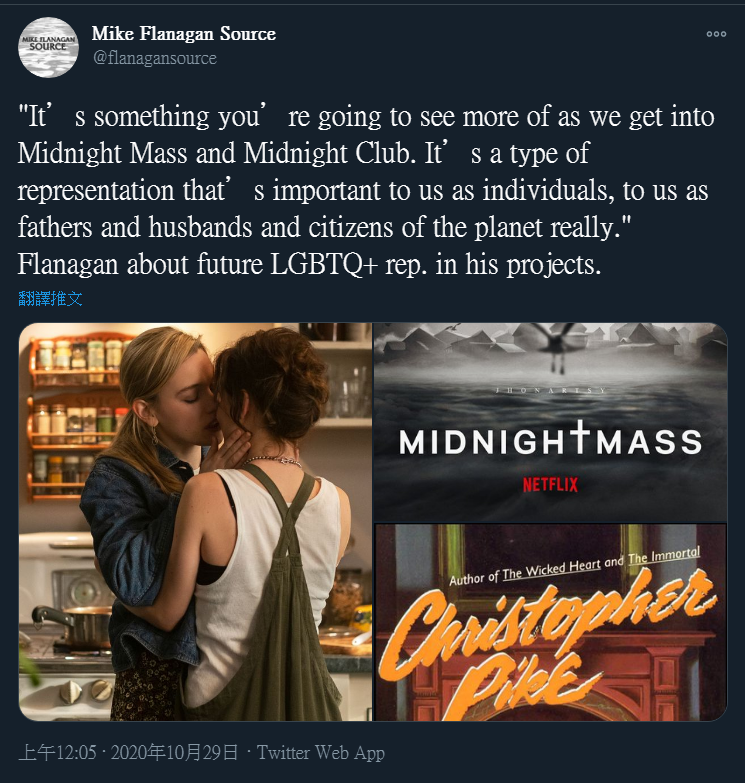The width and height of the screenshot is (745, 783).
Task: Click The Wicked Heart underlined text
Action: click(x=551, y=570)
